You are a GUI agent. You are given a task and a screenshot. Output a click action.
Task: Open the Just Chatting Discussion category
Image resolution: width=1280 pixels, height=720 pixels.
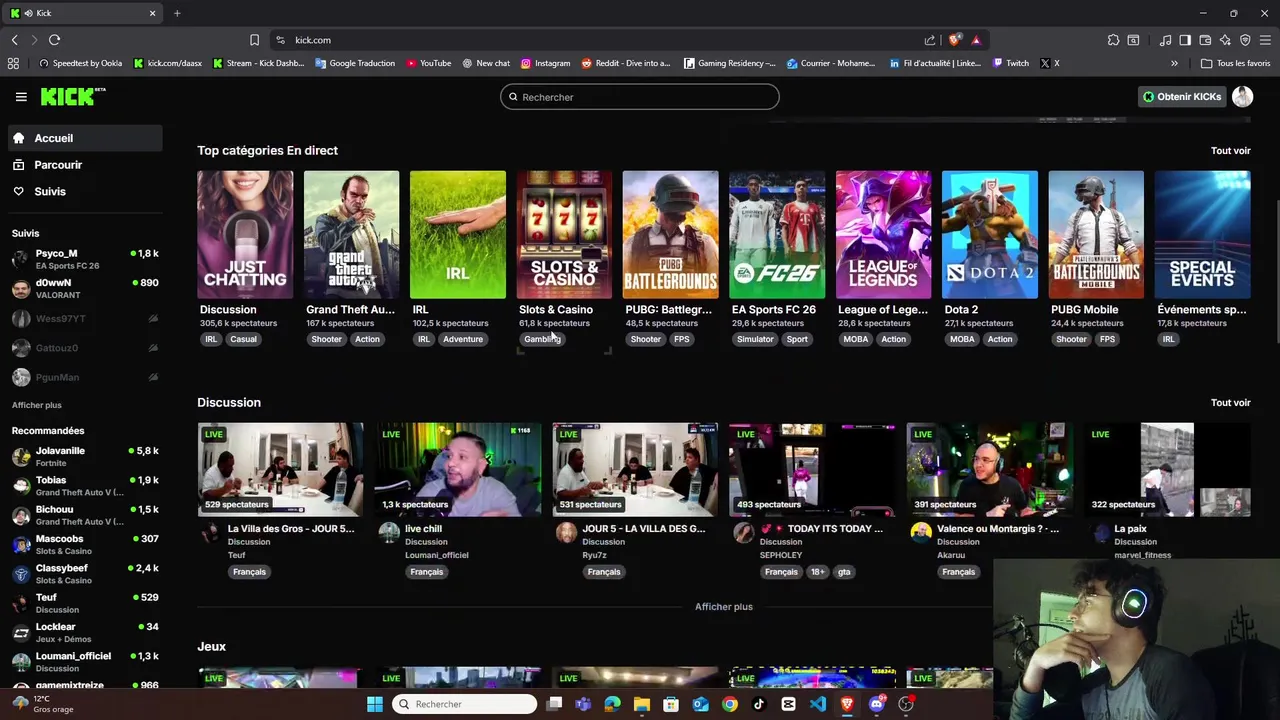(x=245, y=235)
